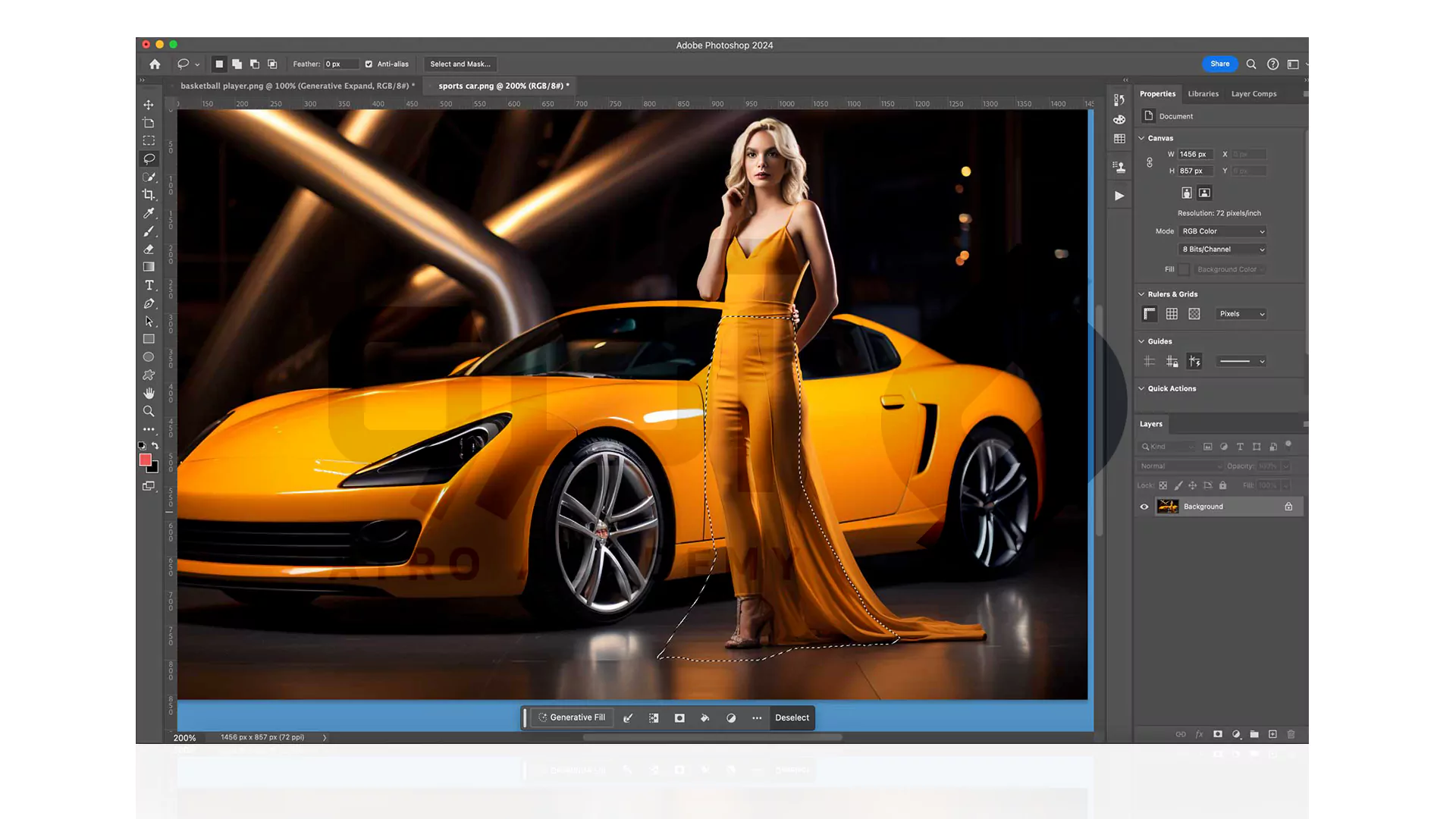
Task: Open the Edit Toolbar three-dots menu
Action: [149, 429]
